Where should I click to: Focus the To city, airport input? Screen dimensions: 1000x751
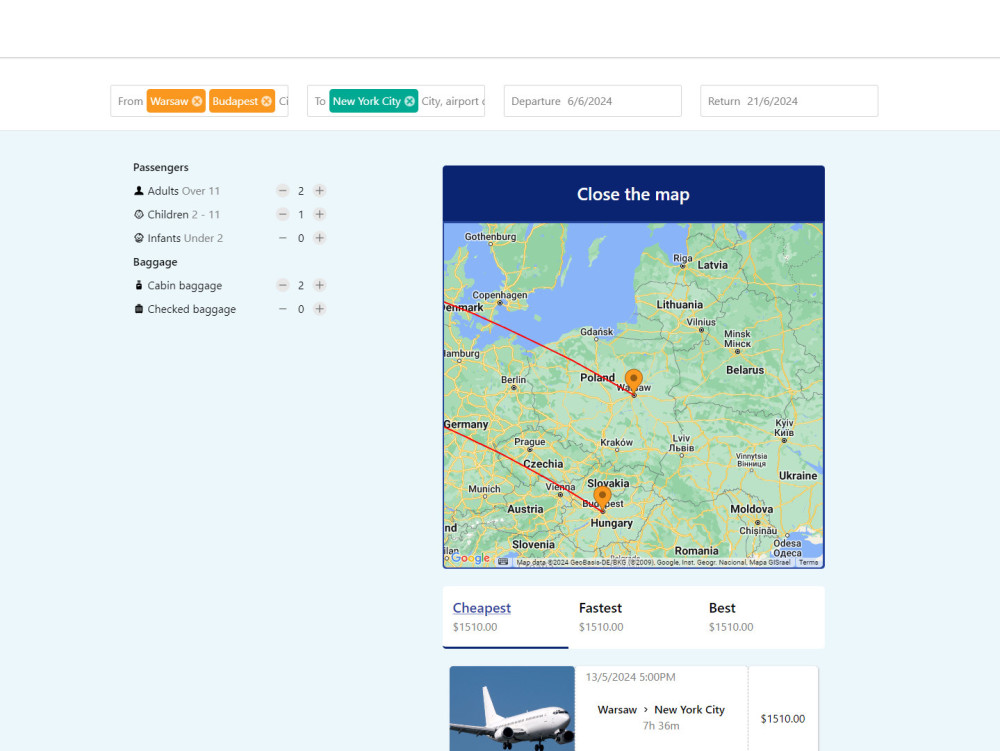[x=452, y=101]
